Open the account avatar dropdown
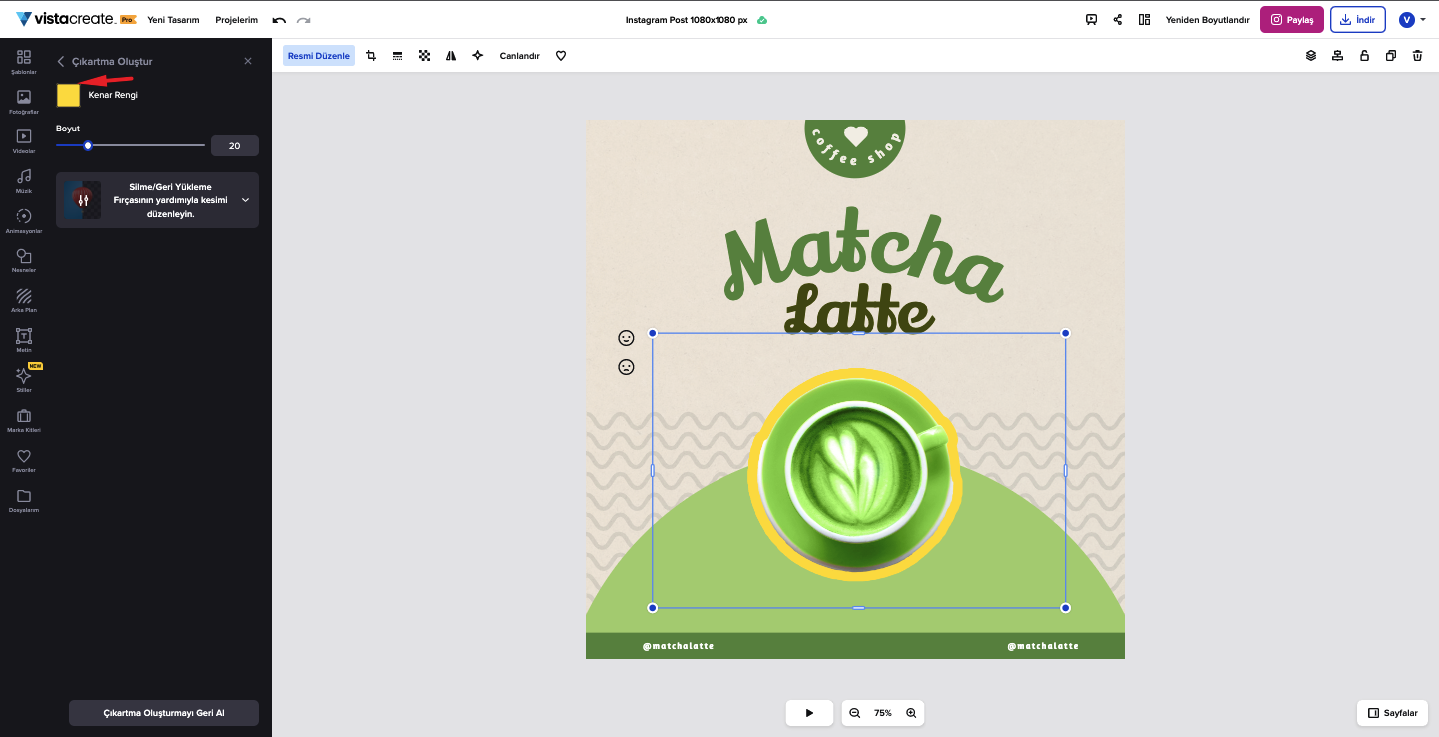 [1412, 20]
